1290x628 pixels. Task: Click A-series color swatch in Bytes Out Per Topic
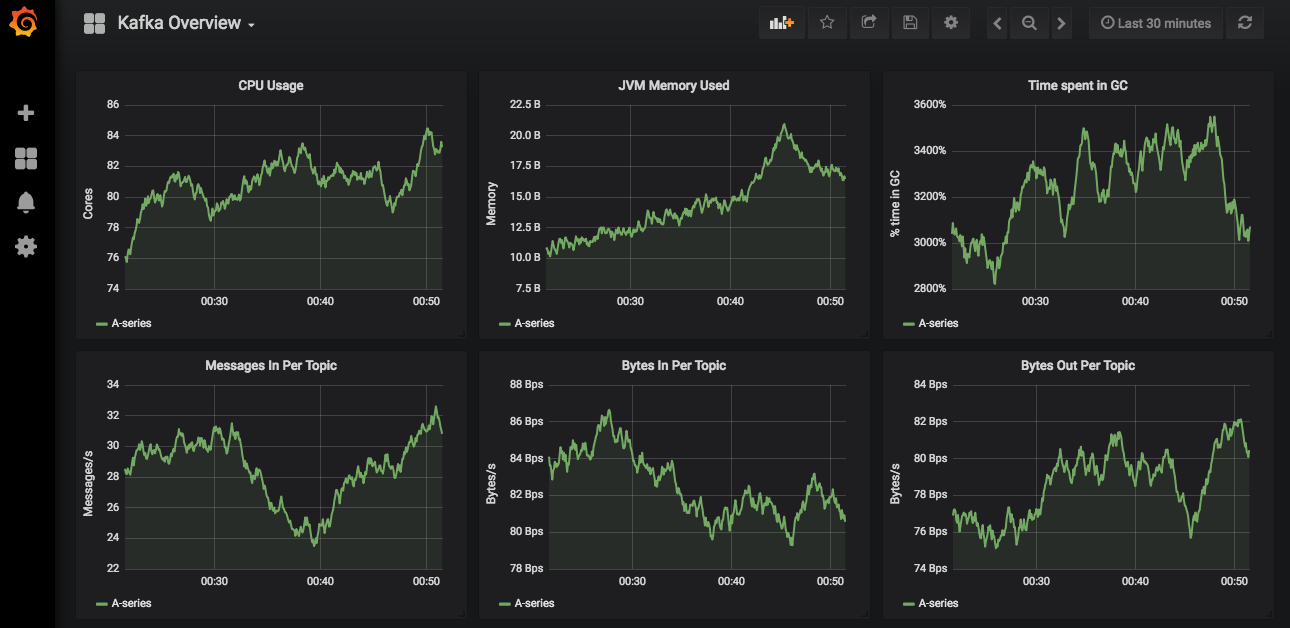point(909,604)
